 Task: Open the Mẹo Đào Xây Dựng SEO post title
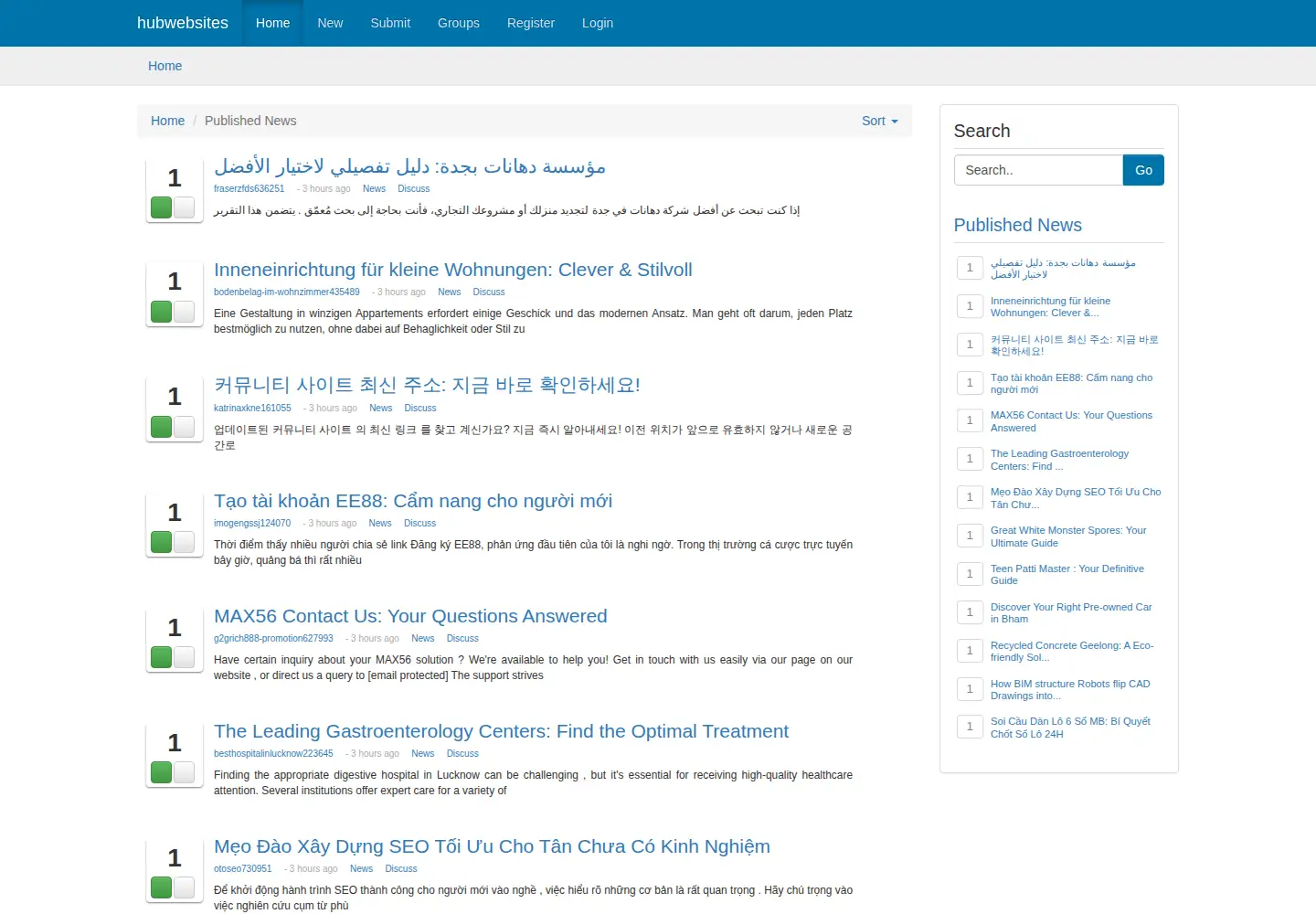(492, 846)
